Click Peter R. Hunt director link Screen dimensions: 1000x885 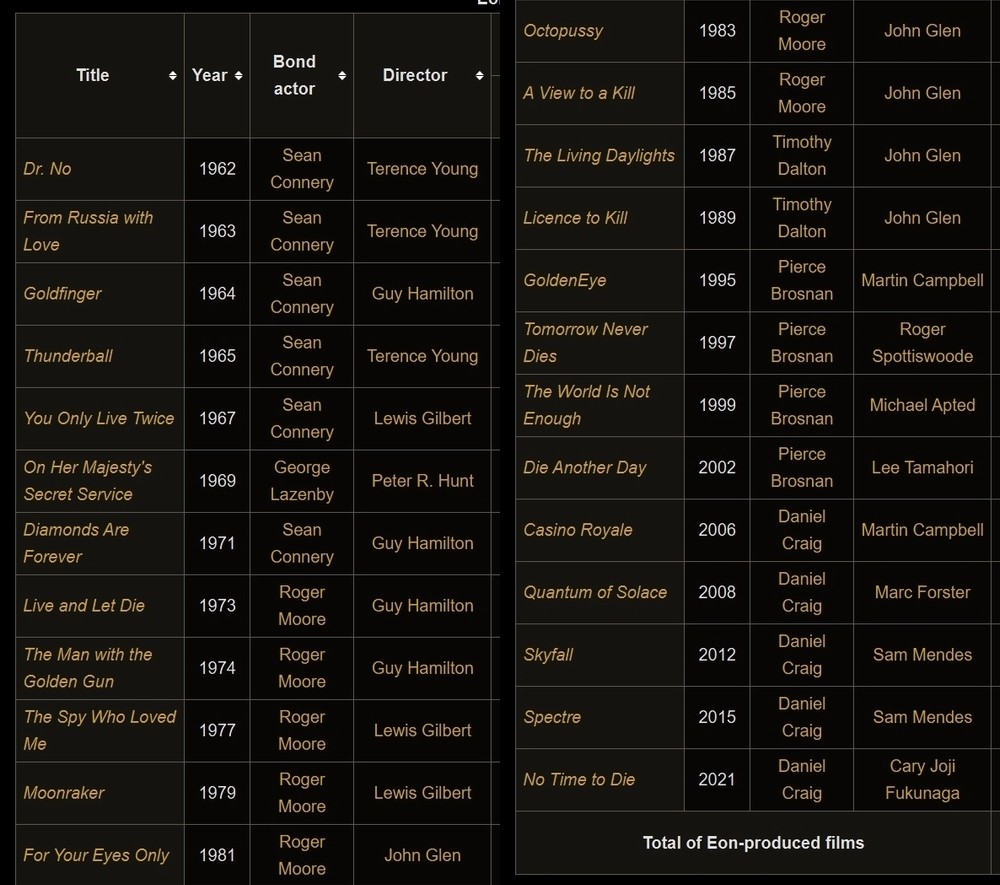(422, 481)
